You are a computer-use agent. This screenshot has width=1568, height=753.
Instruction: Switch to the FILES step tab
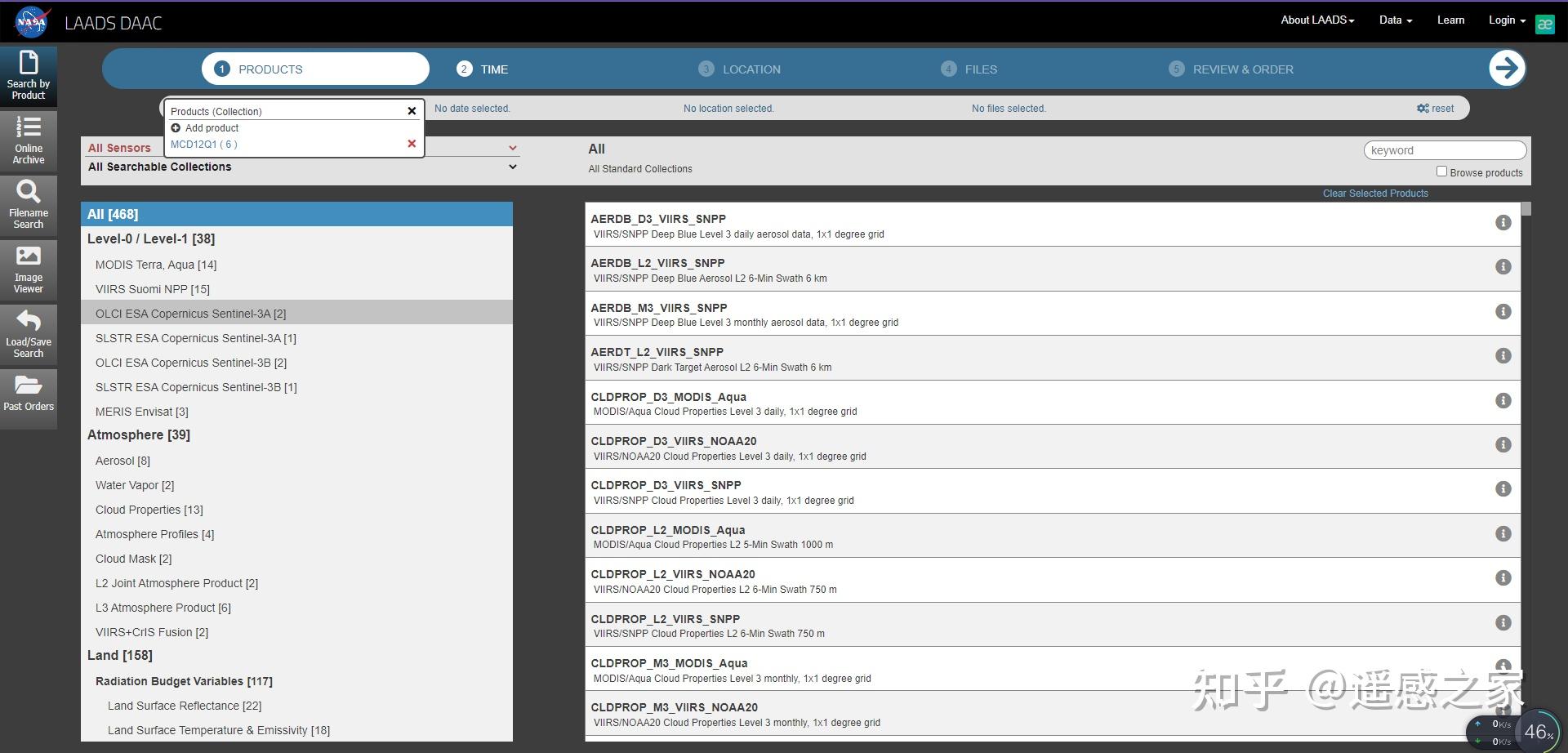tap(969, 69)
